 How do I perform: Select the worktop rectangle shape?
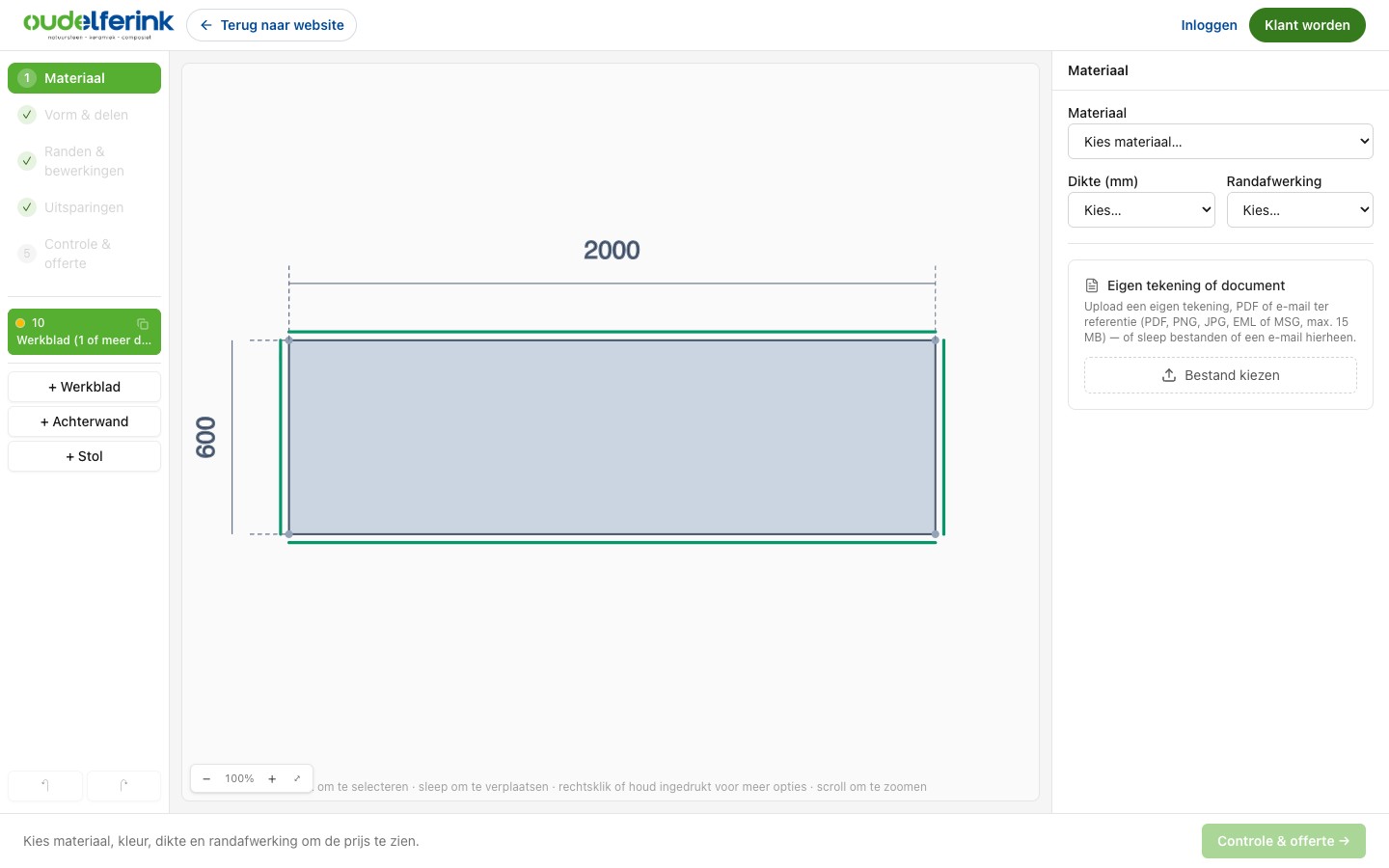coord(612,437)
